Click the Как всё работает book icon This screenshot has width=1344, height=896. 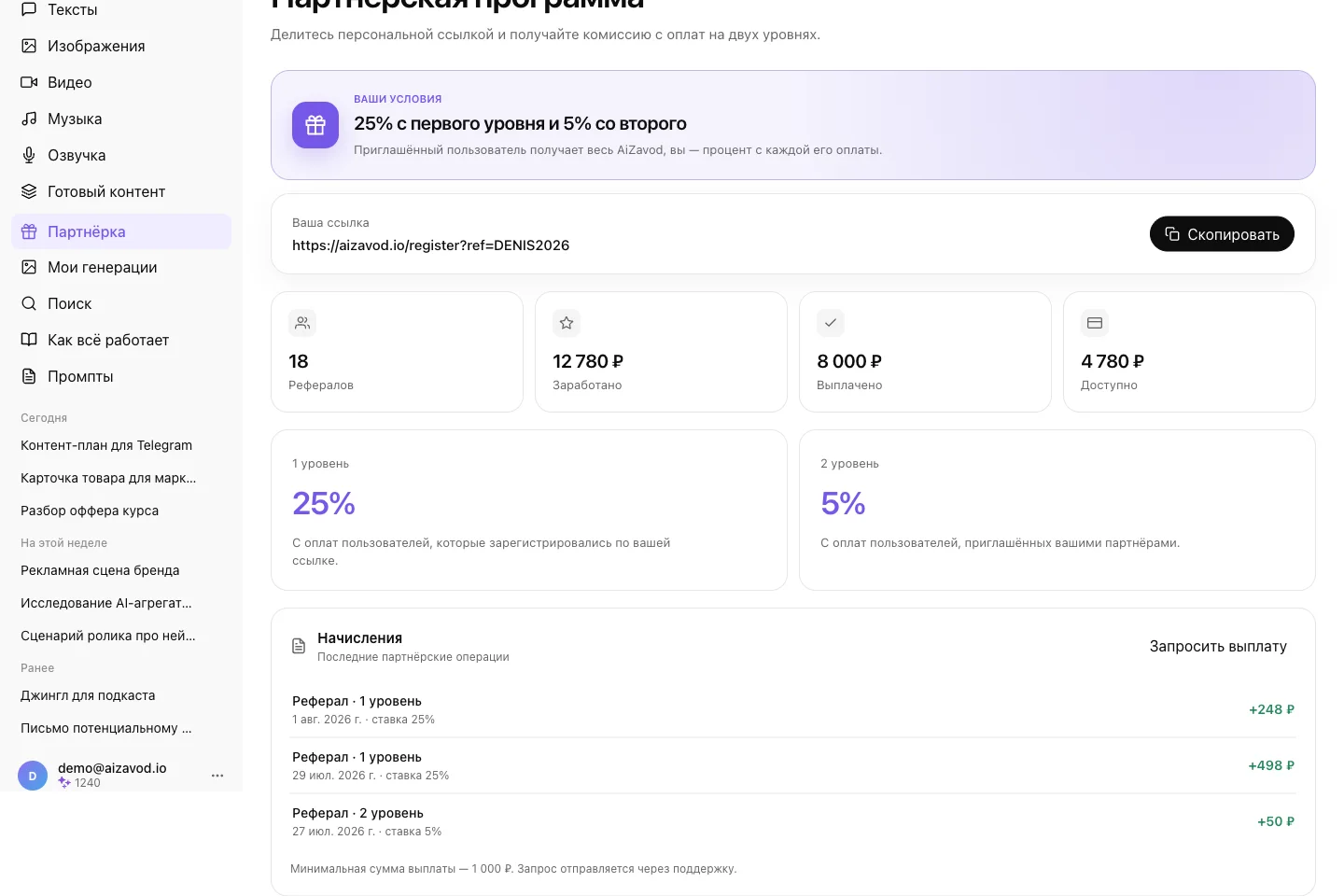pos(29,340)
